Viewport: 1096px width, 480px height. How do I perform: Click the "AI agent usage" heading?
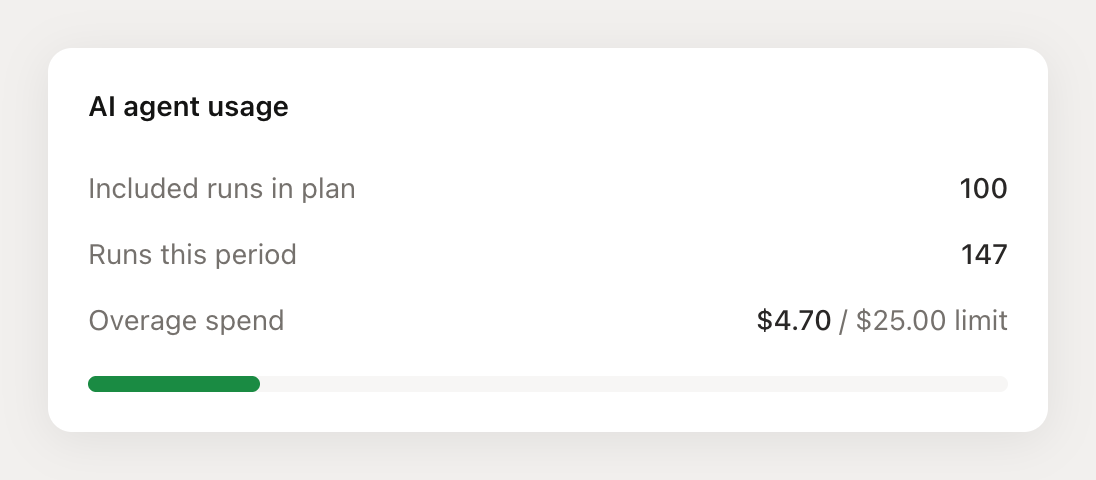coord(188,107)
